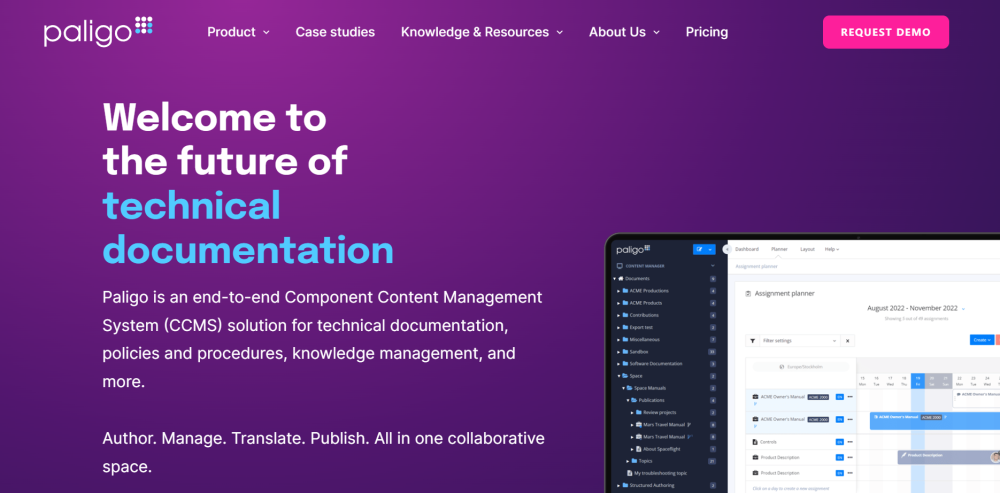Click the Review projects folder icon
Image resolution: width=1000 pixels, height=493 pixels.
point(638,413)
